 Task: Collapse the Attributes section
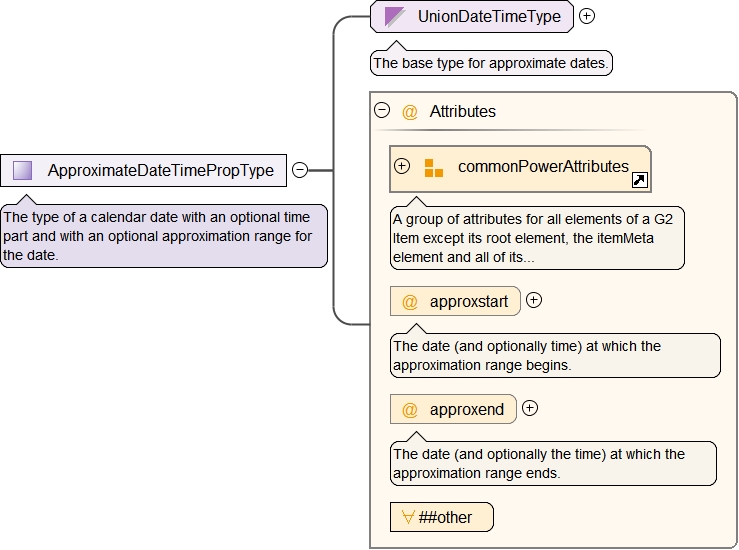(x=381, y=111)
